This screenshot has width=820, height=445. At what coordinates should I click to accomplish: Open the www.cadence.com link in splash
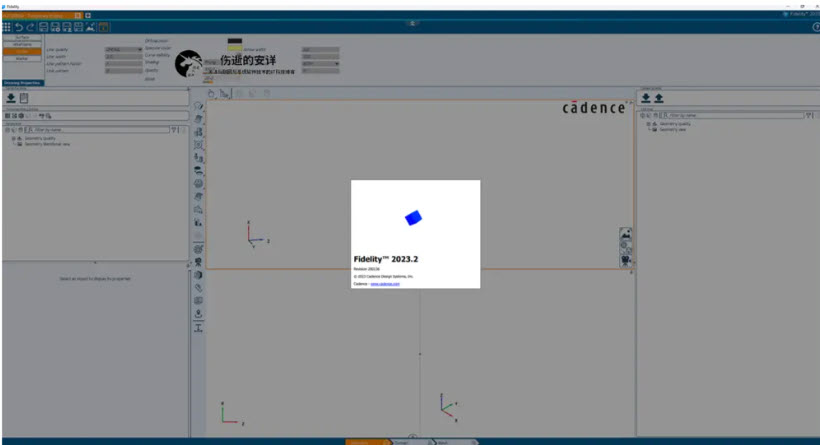385,284
